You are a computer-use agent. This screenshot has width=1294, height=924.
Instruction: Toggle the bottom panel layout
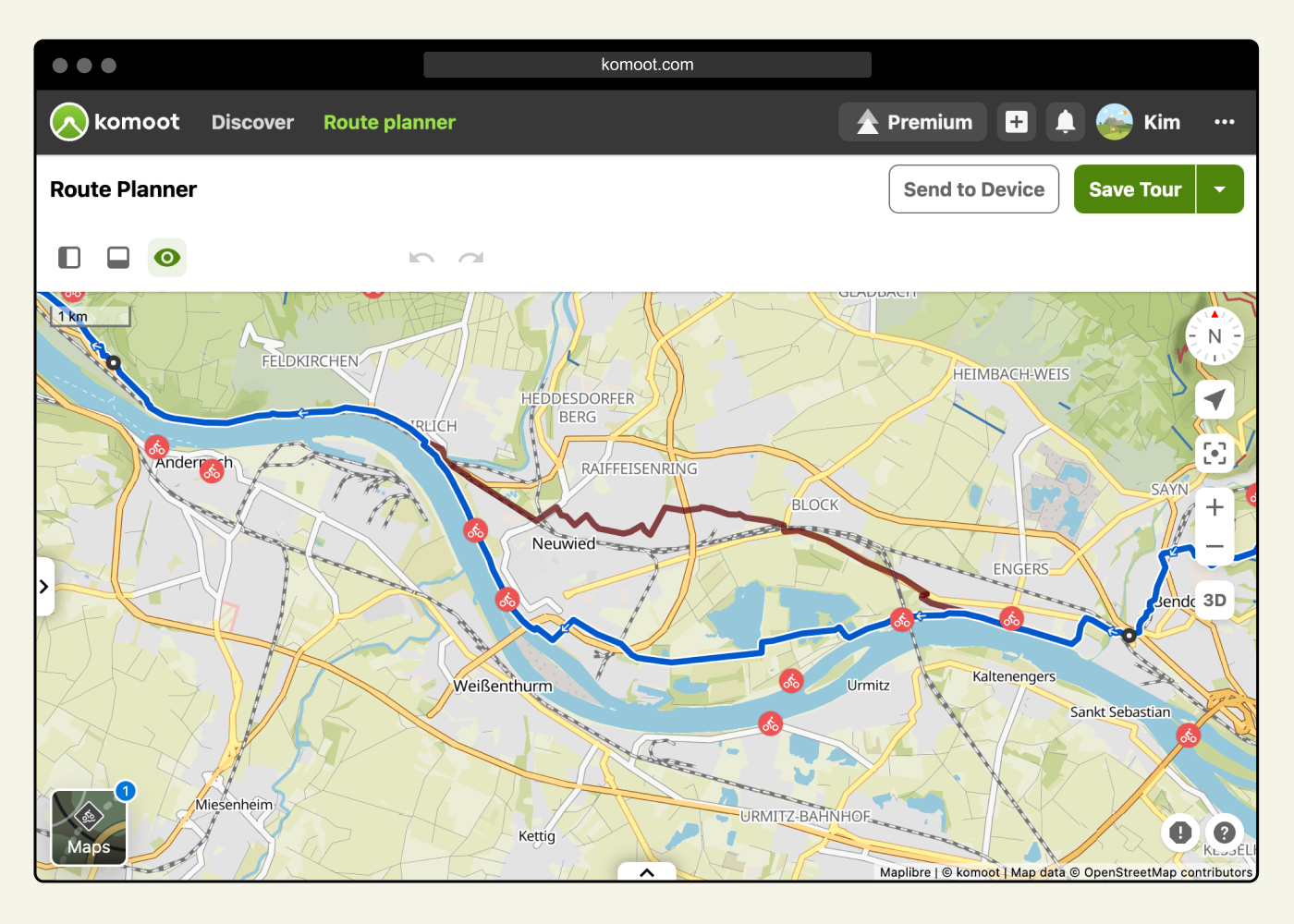118,257
